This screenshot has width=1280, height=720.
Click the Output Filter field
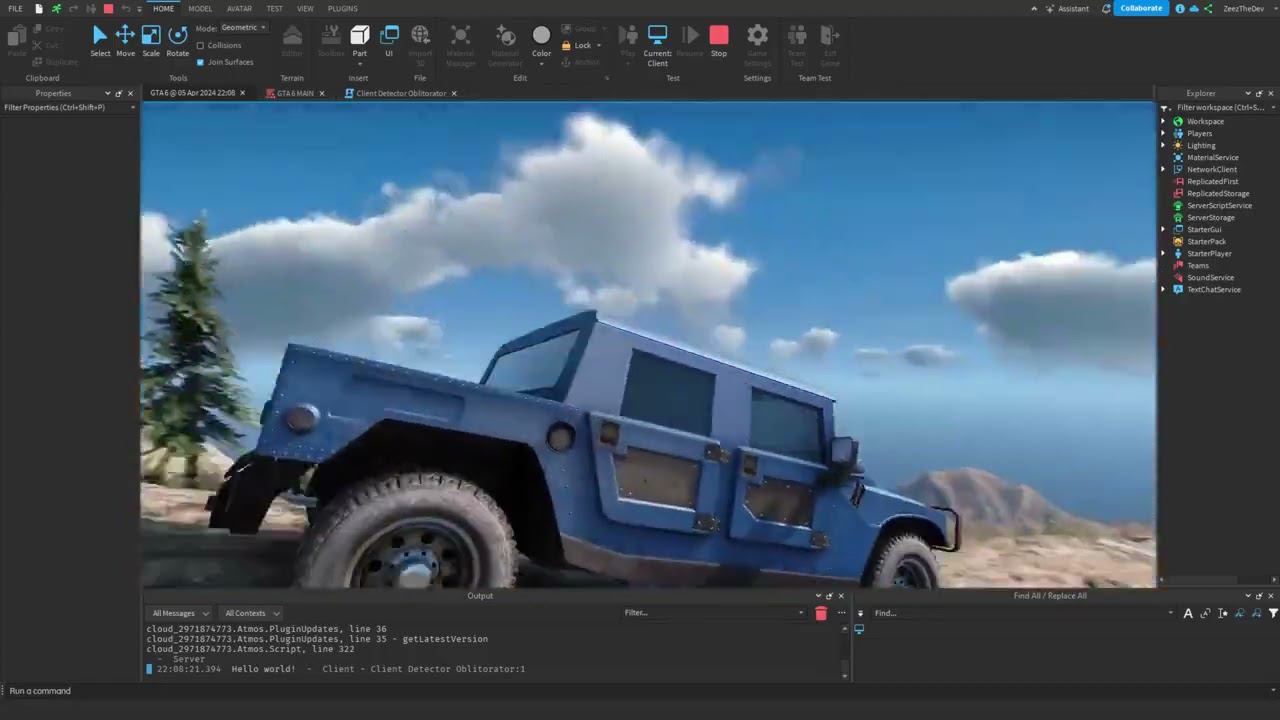713,613
